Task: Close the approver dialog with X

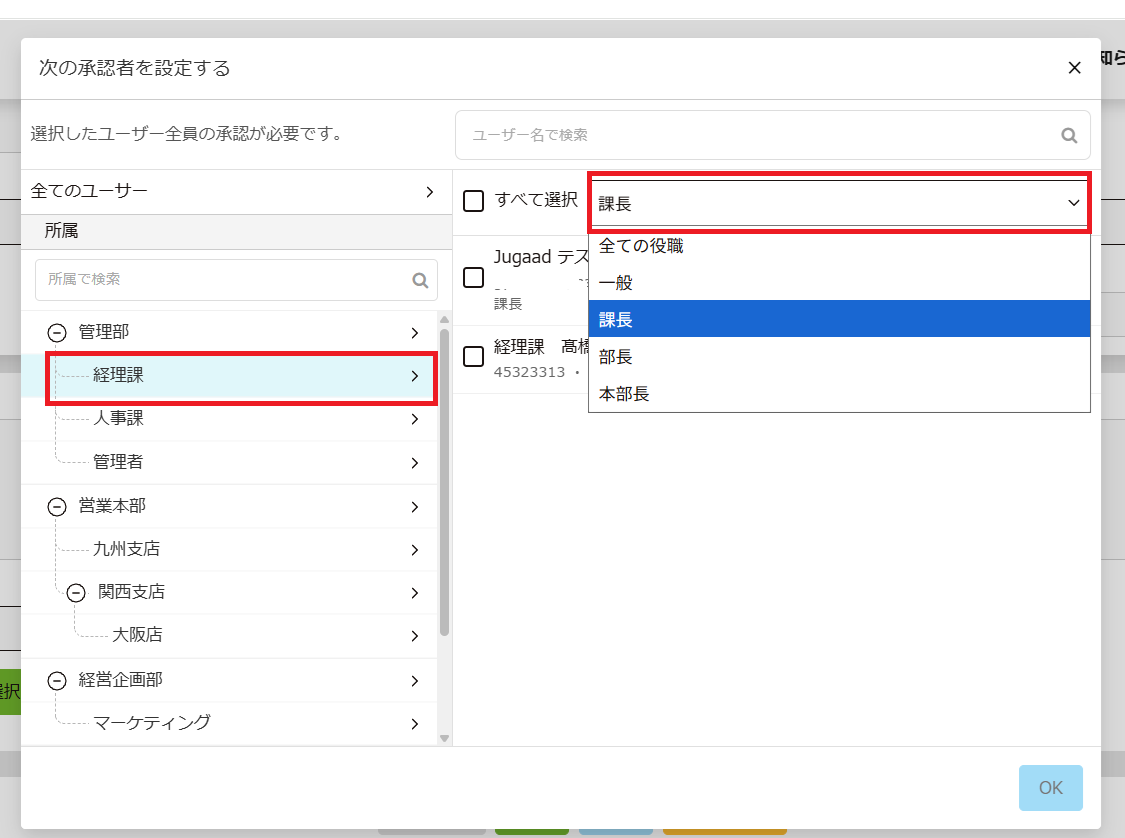Action: pos(1074,68)
